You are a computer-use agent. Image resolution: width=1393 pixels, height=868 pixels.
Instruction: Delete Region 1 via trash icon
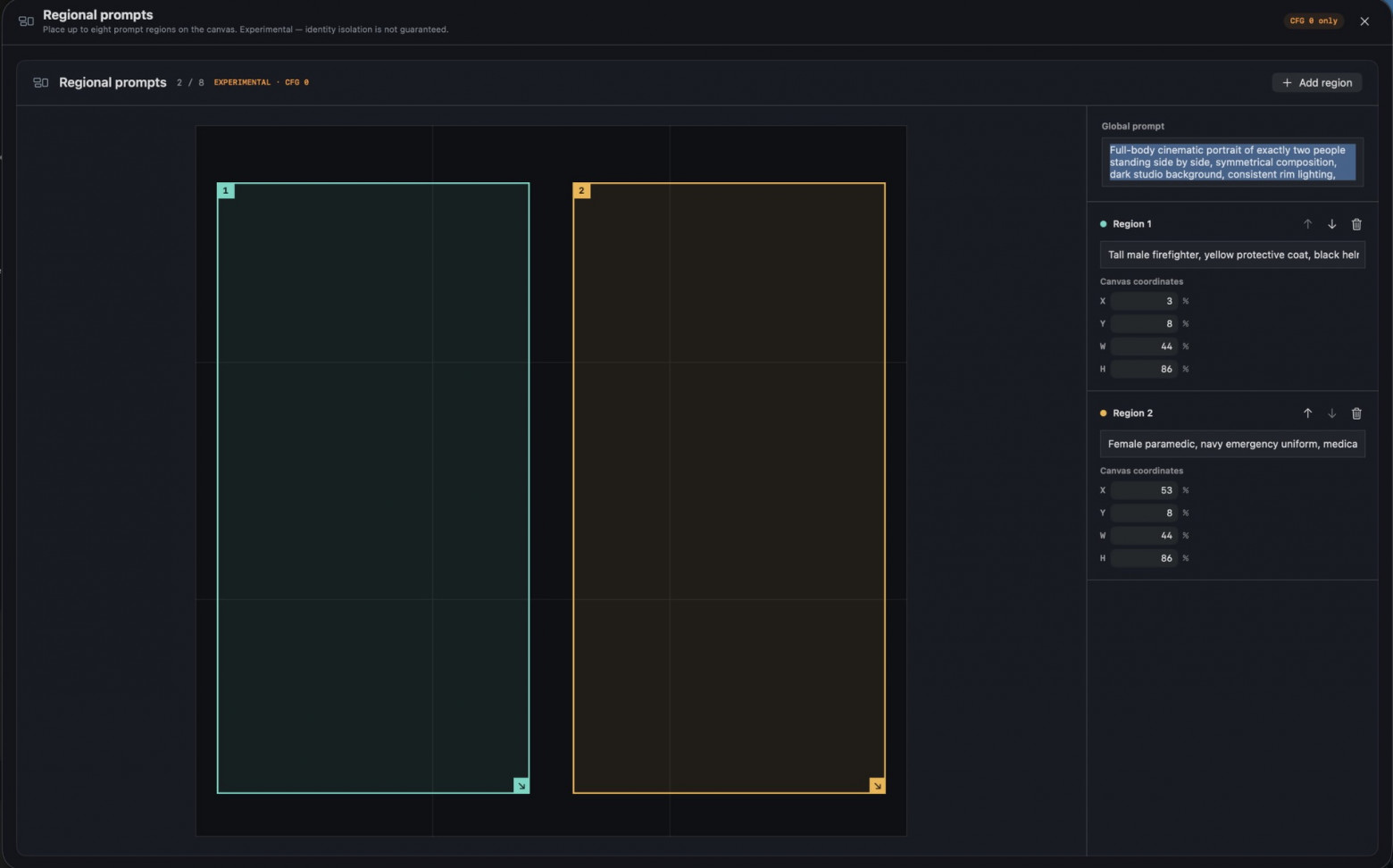pyautogui.click(x=1356, y=224)
